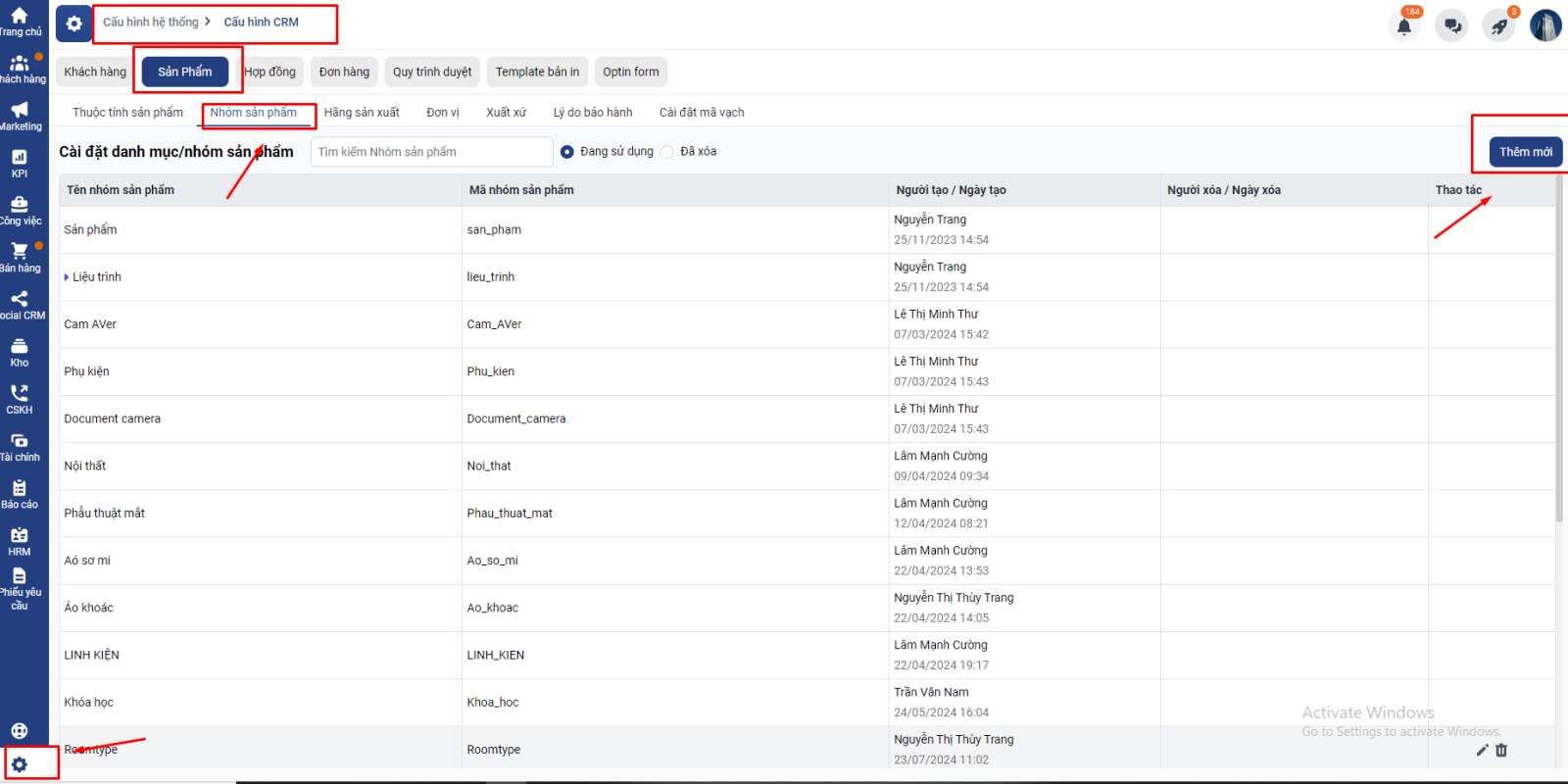This screenshot has height=784, width=1568.
Task: Open the notifications bell icon
Action: 1404,26
